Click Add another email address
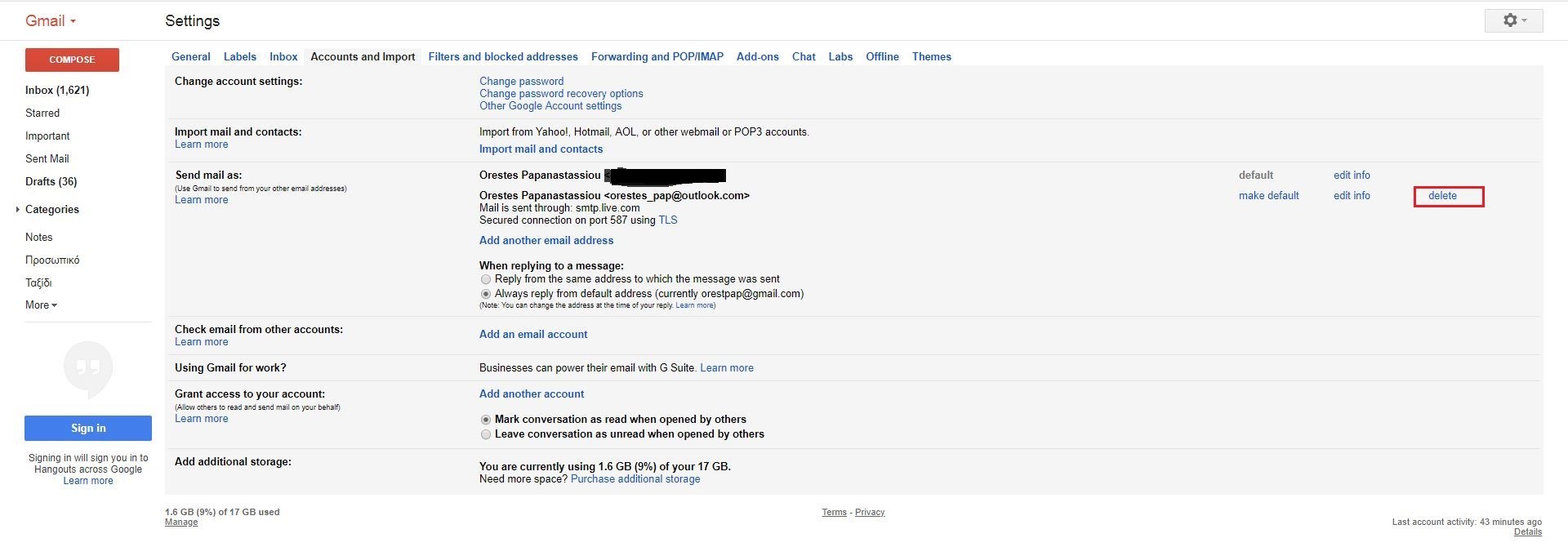Screen dimensions: 1568x547 [x=546, y=240]
